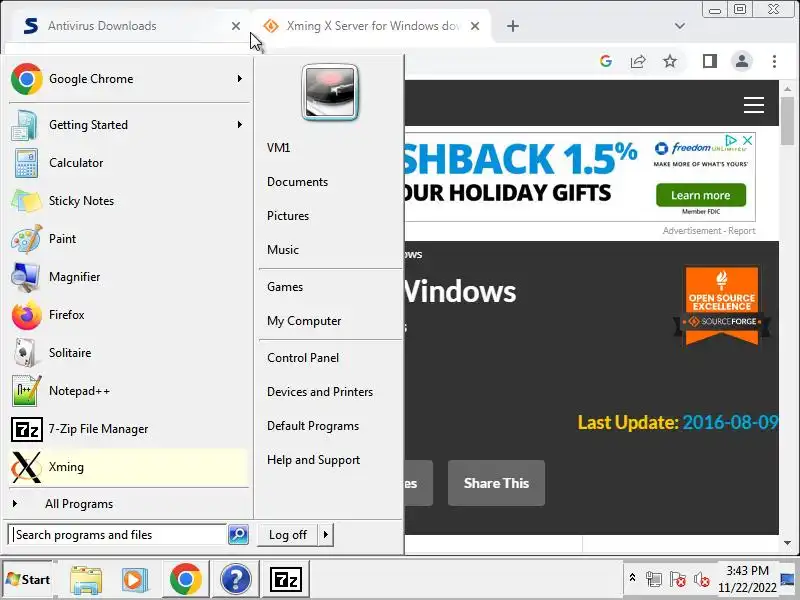Open Chrome tab search chevron

[680, 26]
